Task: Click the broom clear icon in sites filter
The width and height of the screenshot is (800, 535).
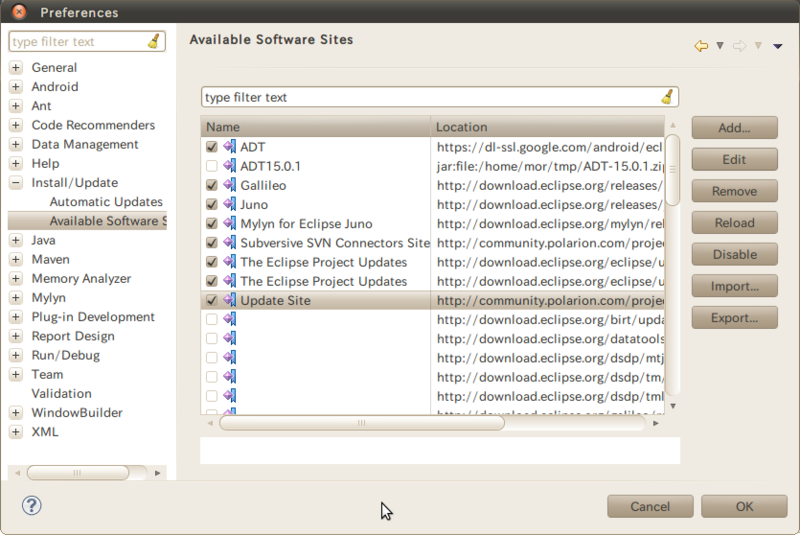Action: [x=667, y=96]
